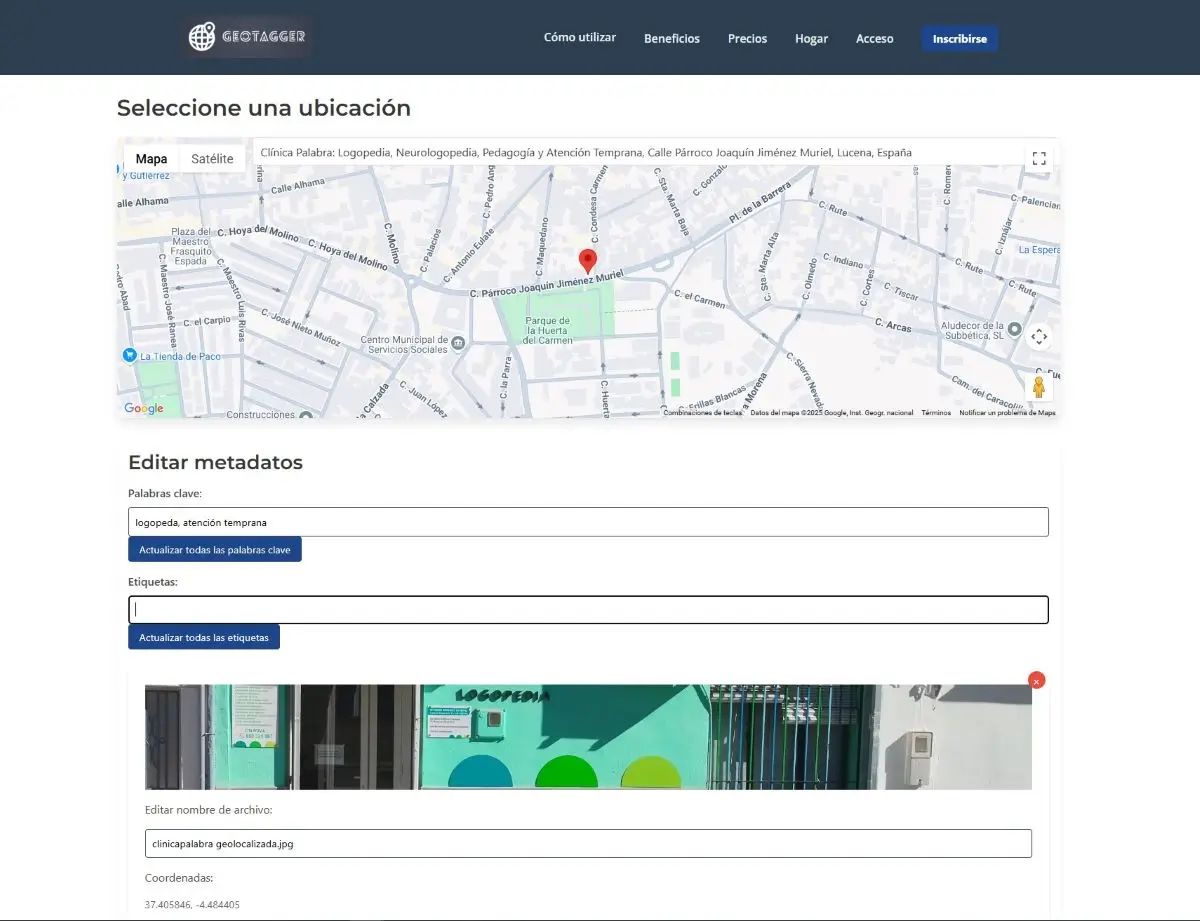Select the Pegman street view icon
The image size is (1200, 921).
pos(1040,381)
